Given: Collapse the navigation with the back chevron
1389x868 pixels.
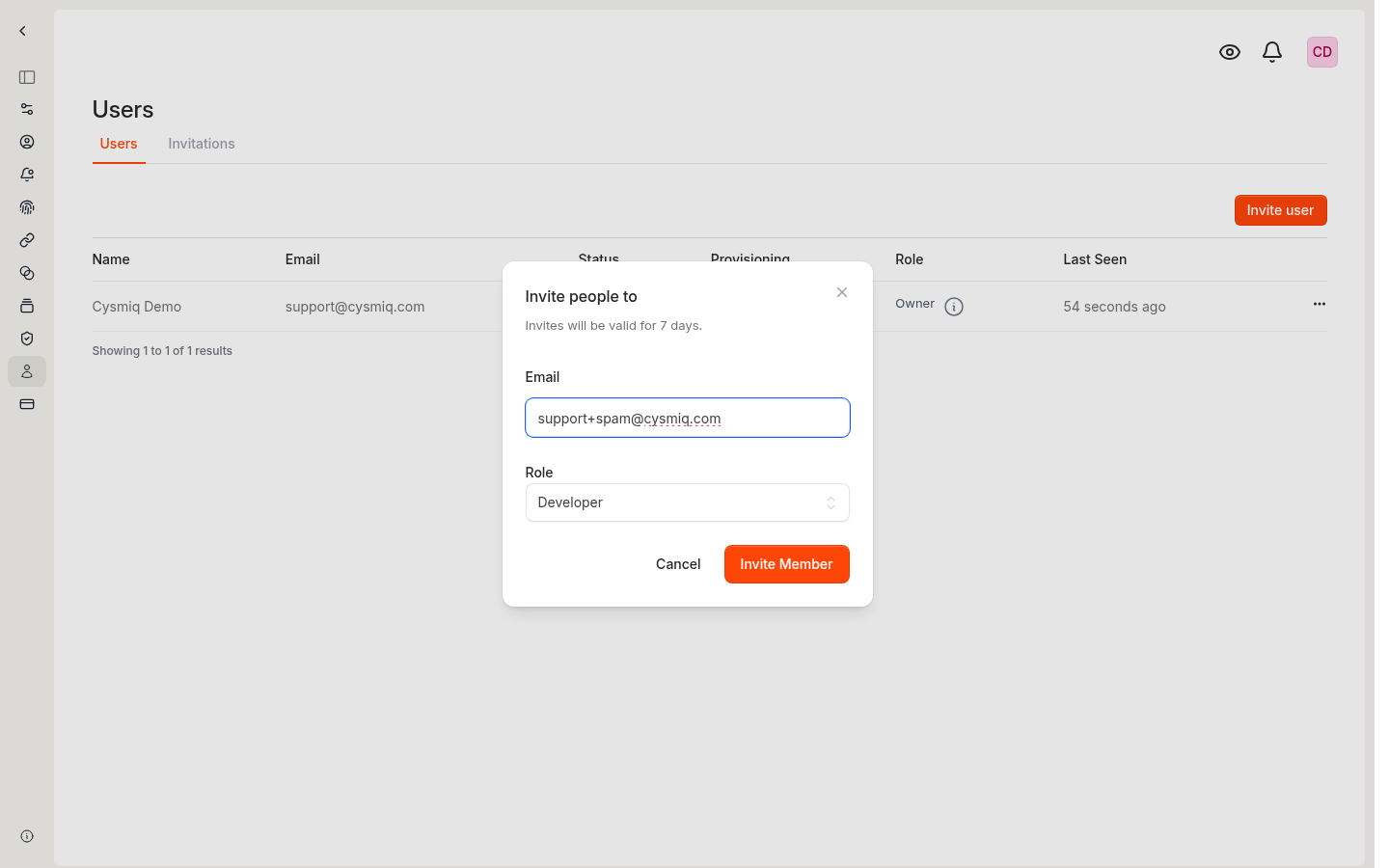Looking at the screenshot, I should coord(21,30).
